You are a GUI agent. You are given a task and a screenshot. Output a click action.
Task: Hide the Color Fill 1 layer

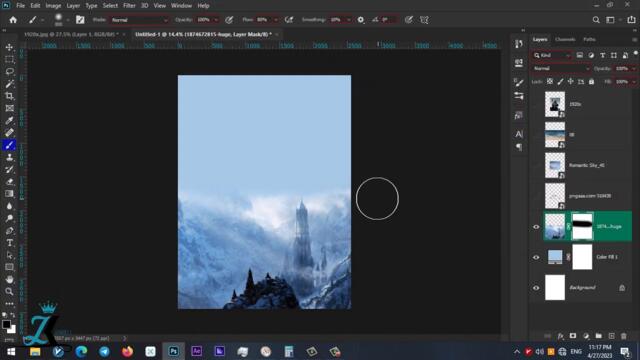[536, 258]
